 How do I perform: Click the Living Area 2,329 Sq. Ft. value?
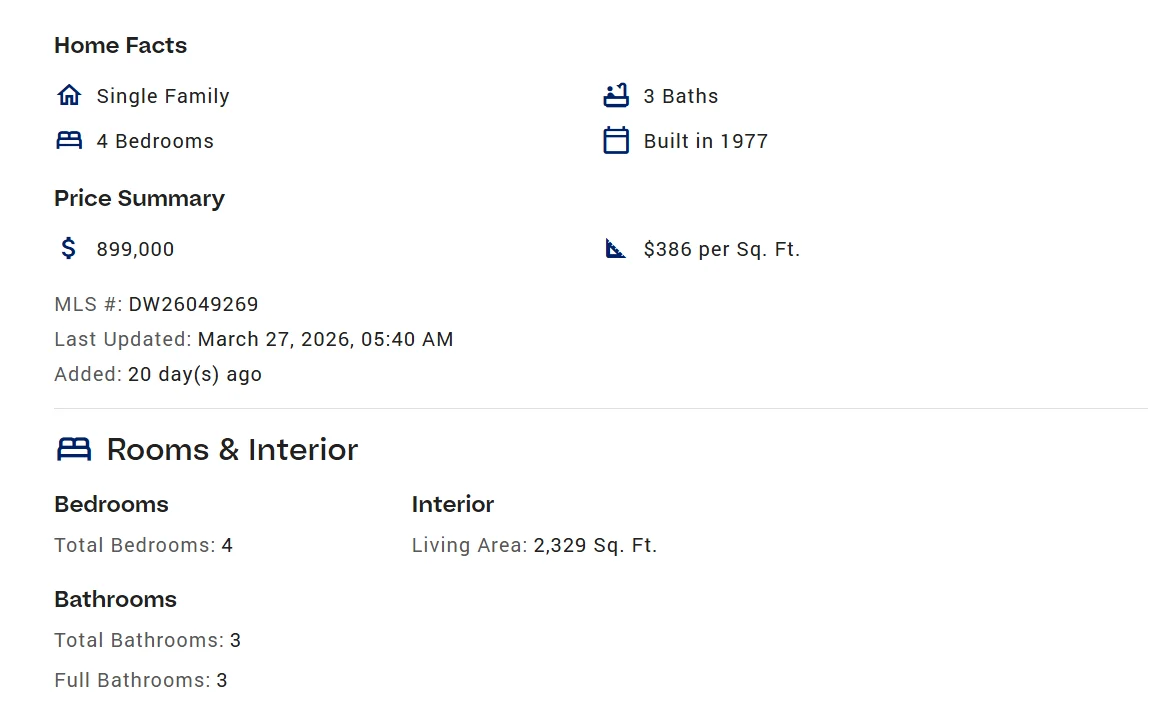click(x=594, y=545)
